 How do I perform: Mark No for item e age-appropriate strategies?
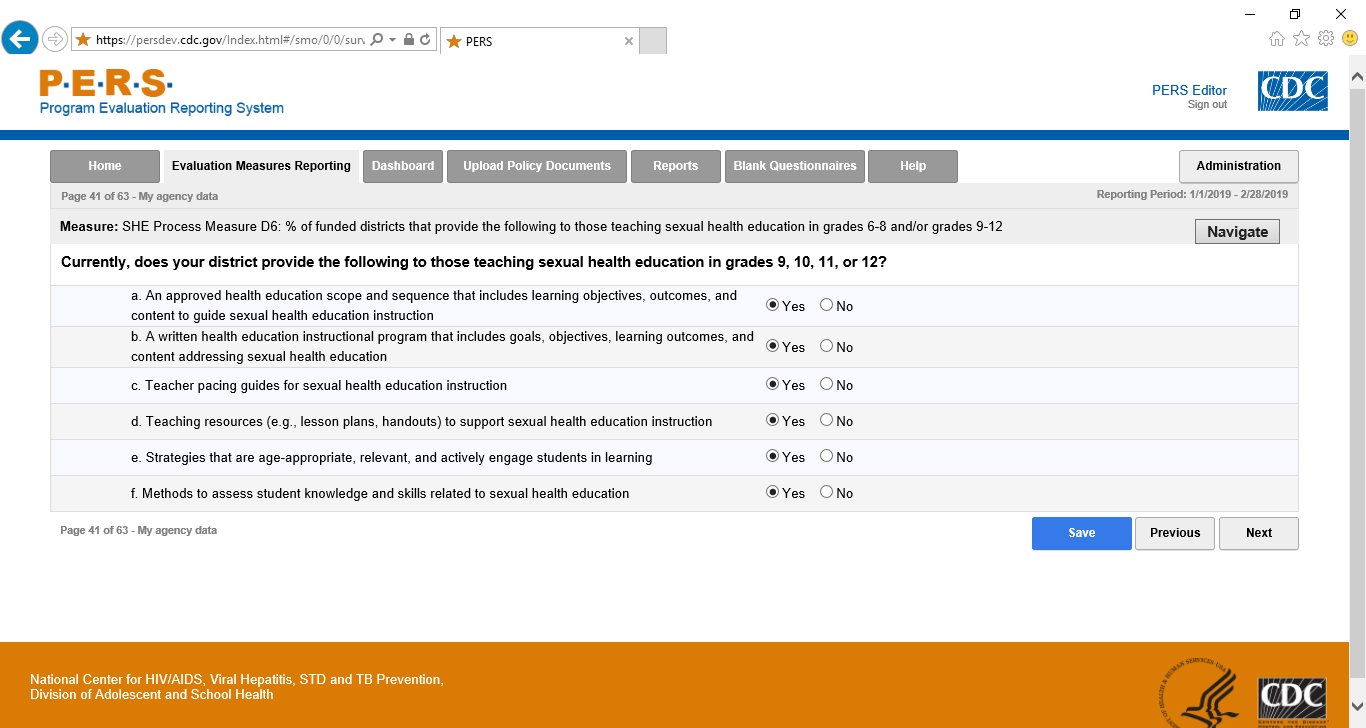point(826,456)
